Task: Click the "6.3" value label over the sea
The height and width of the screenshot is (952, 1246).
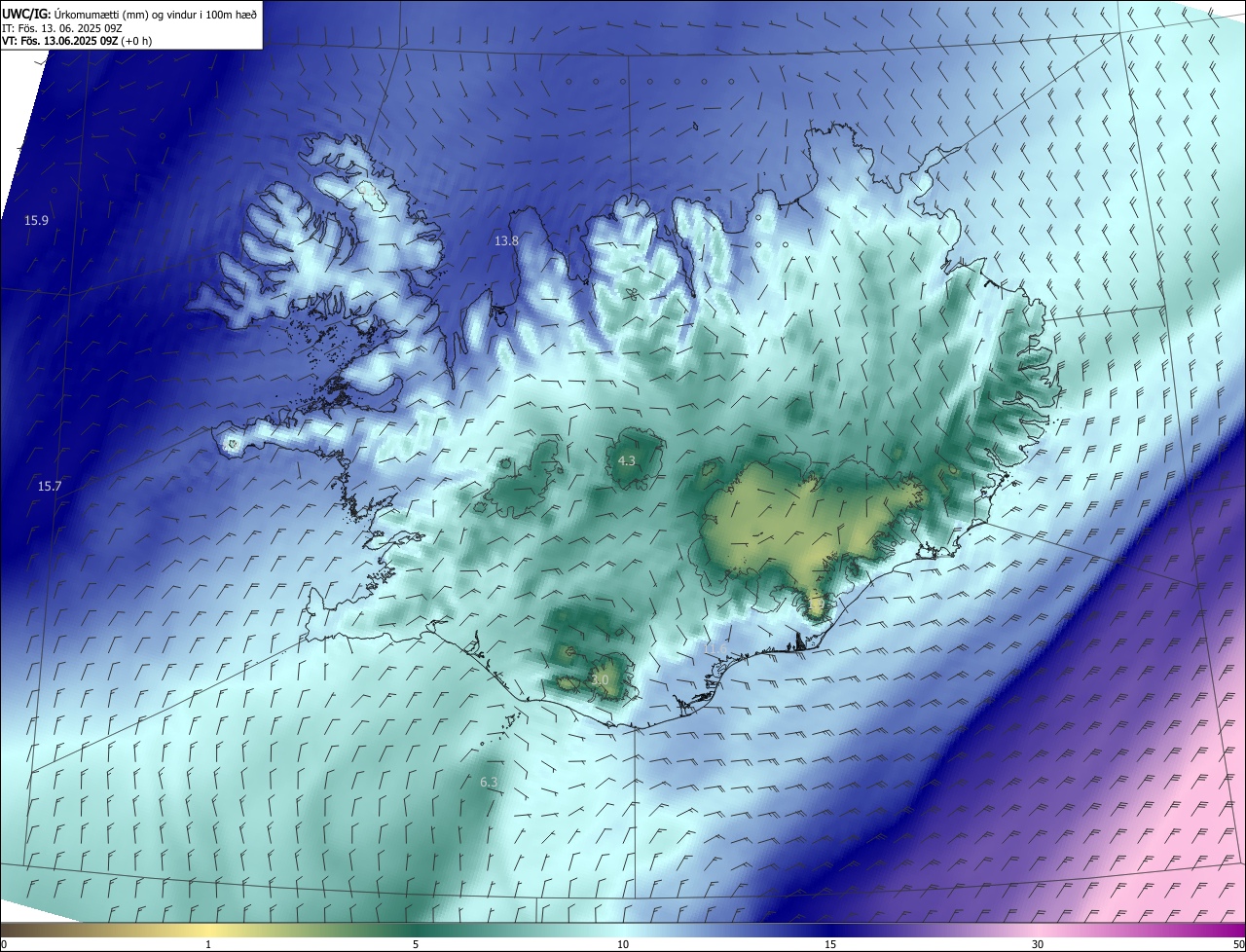Action: click(x=489, y=782)
